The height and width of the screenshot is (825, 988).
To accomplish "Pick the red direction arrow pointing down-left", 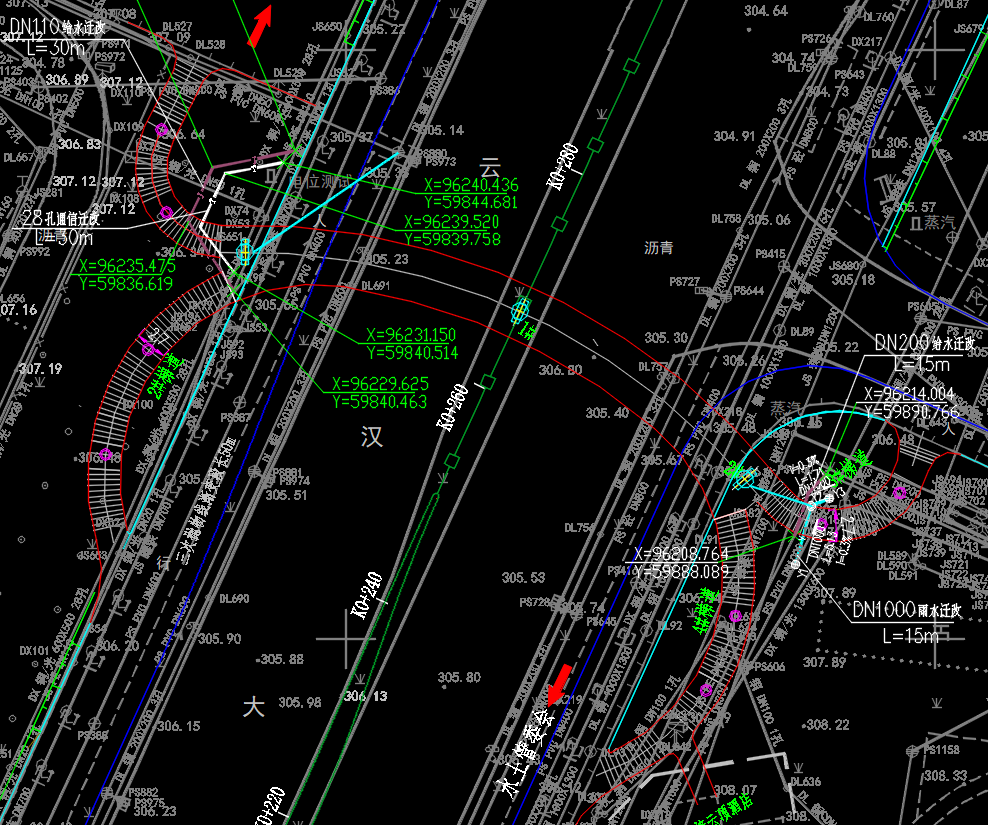I will coord(560,685).
